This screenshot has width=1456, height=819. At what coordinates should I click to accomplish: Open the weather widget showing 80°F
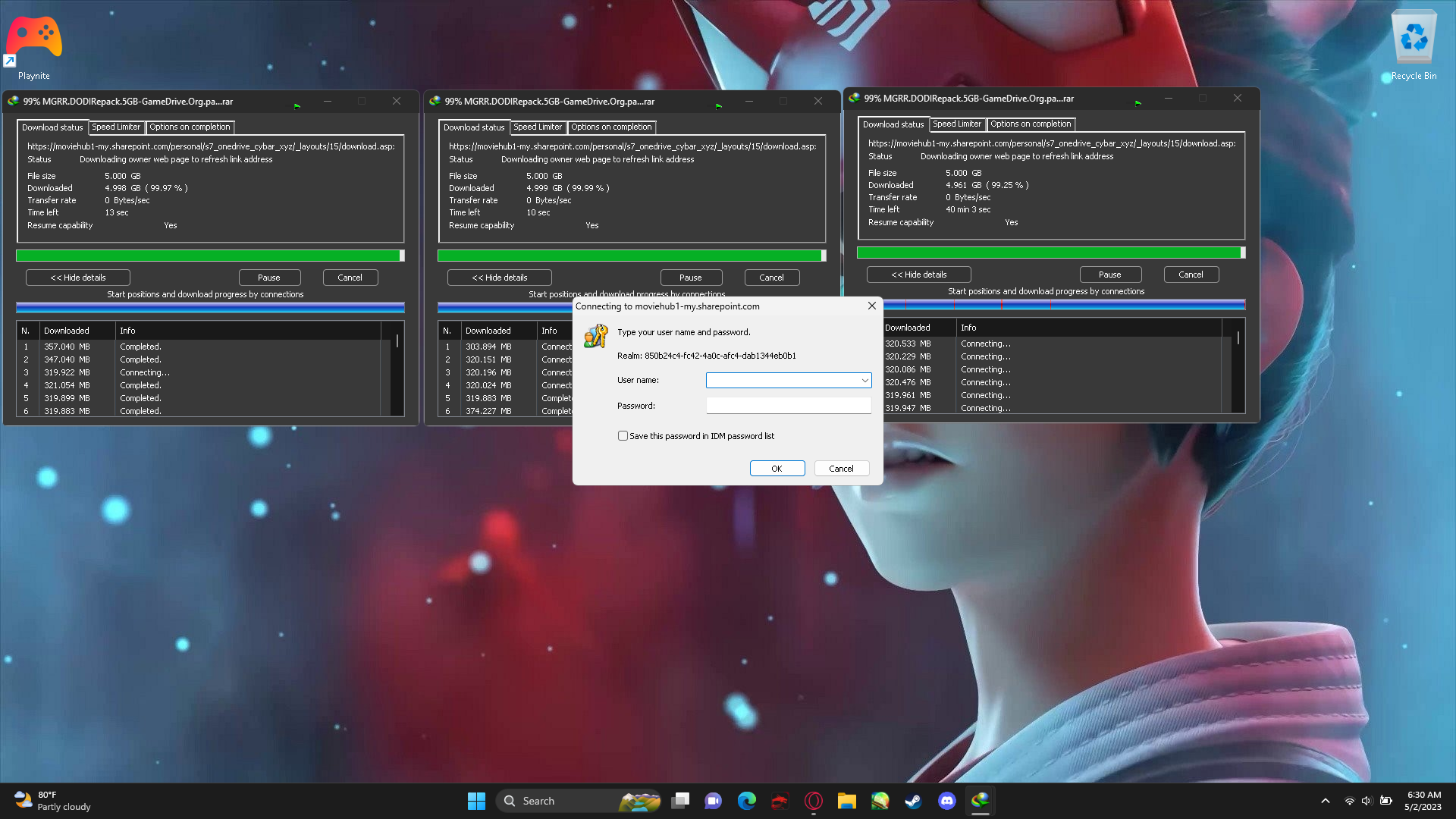(53, 801)
